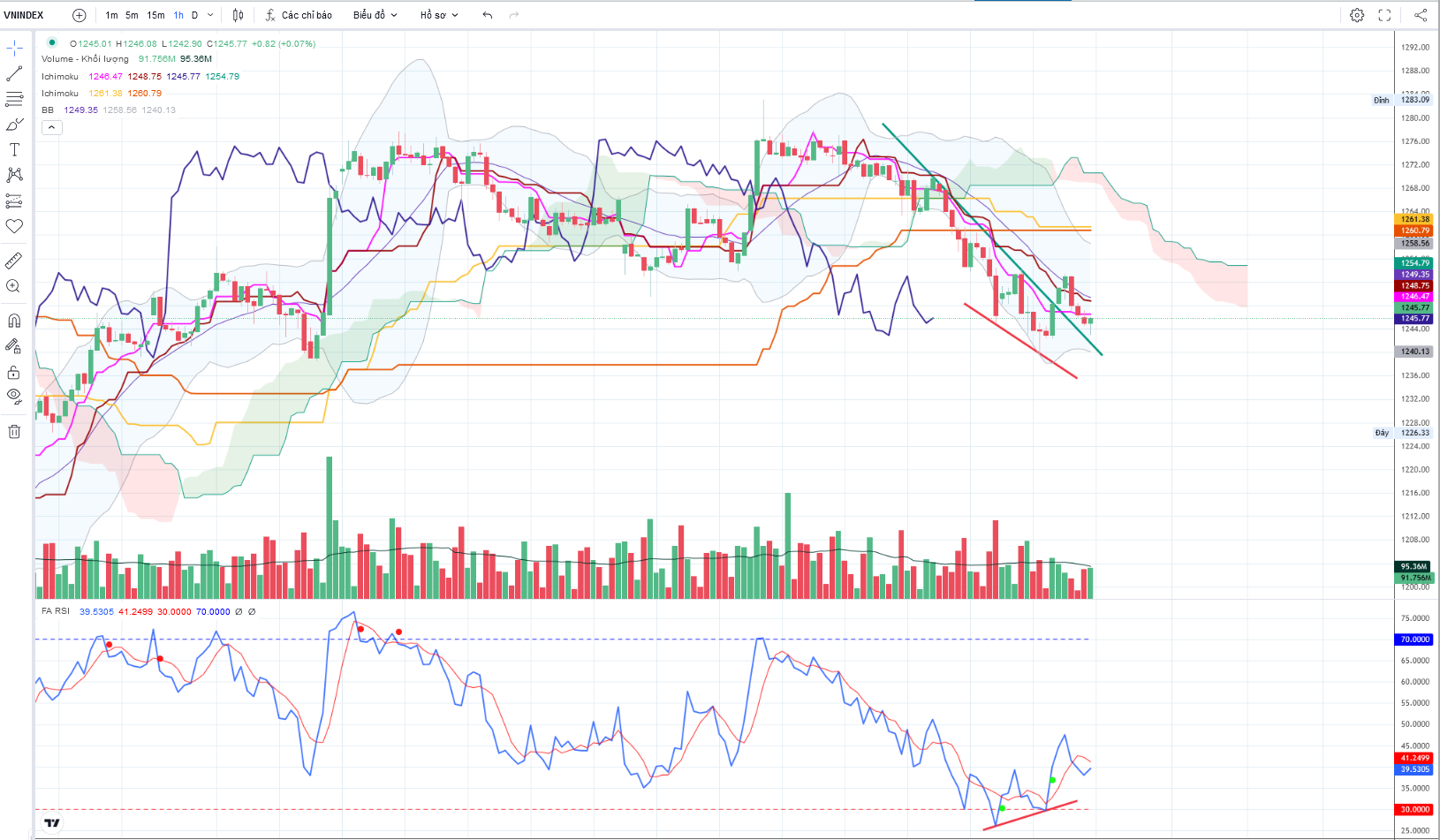The width and height of the screenshot is (1440, 840).
Task: Click the gray 1258.56 price tag
Action: pos(1414,243)
